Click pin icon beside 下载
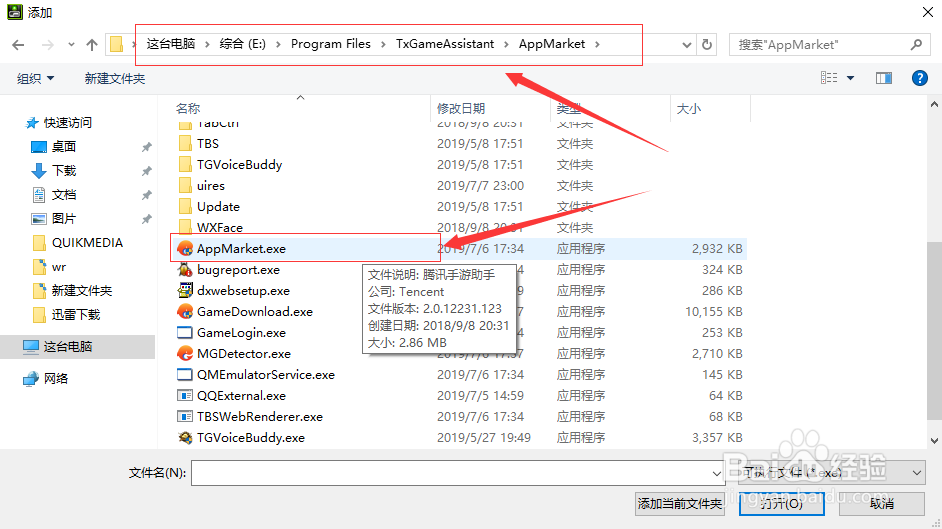 (146, 171)
